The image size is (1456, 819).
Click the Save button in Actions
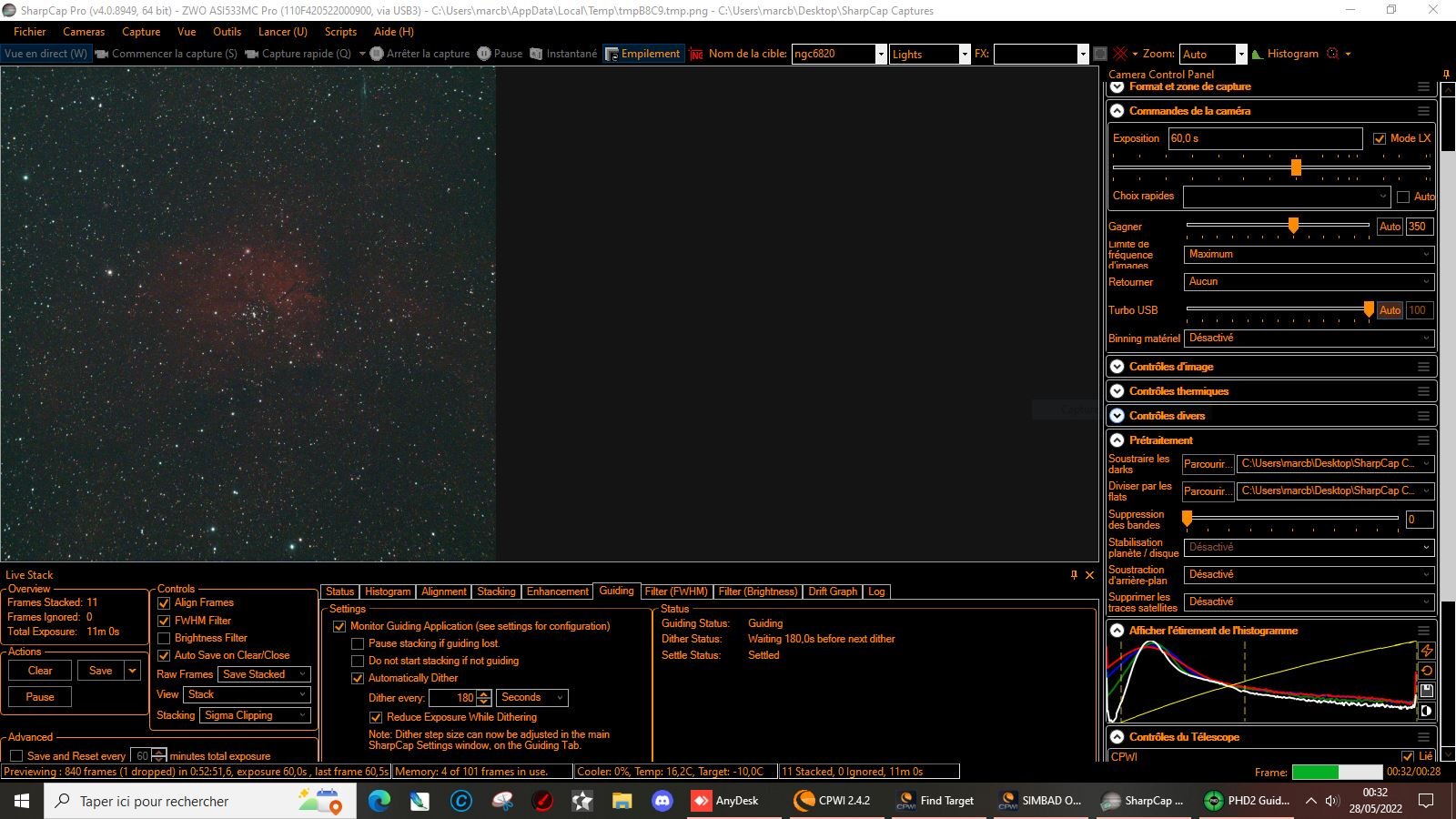101,671
